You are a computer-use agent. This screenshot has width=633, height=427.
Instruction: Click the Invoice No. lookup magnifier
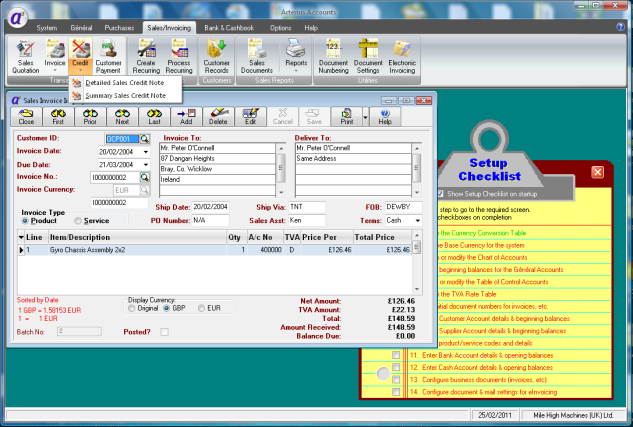[145, 177]
